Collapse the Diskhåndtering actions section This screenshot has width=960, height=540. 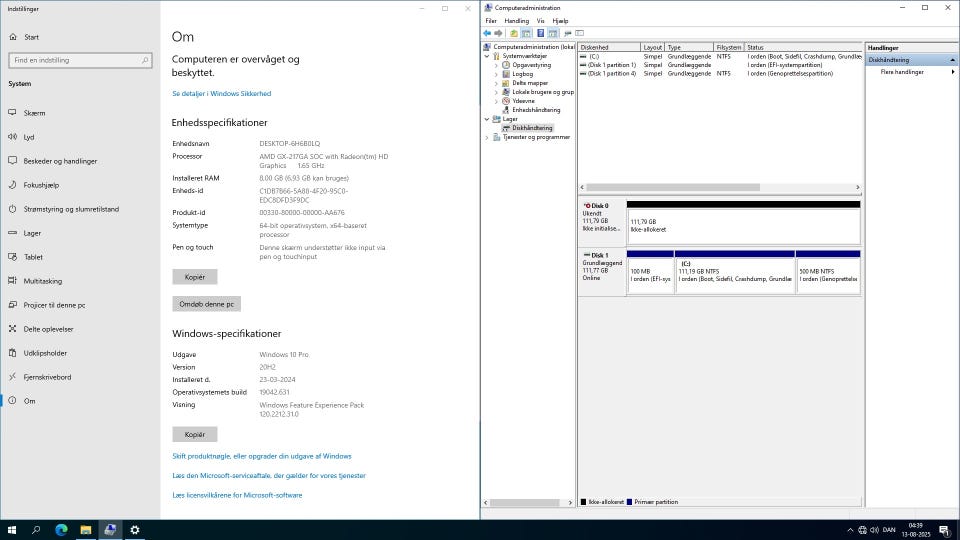coord(951,60)
